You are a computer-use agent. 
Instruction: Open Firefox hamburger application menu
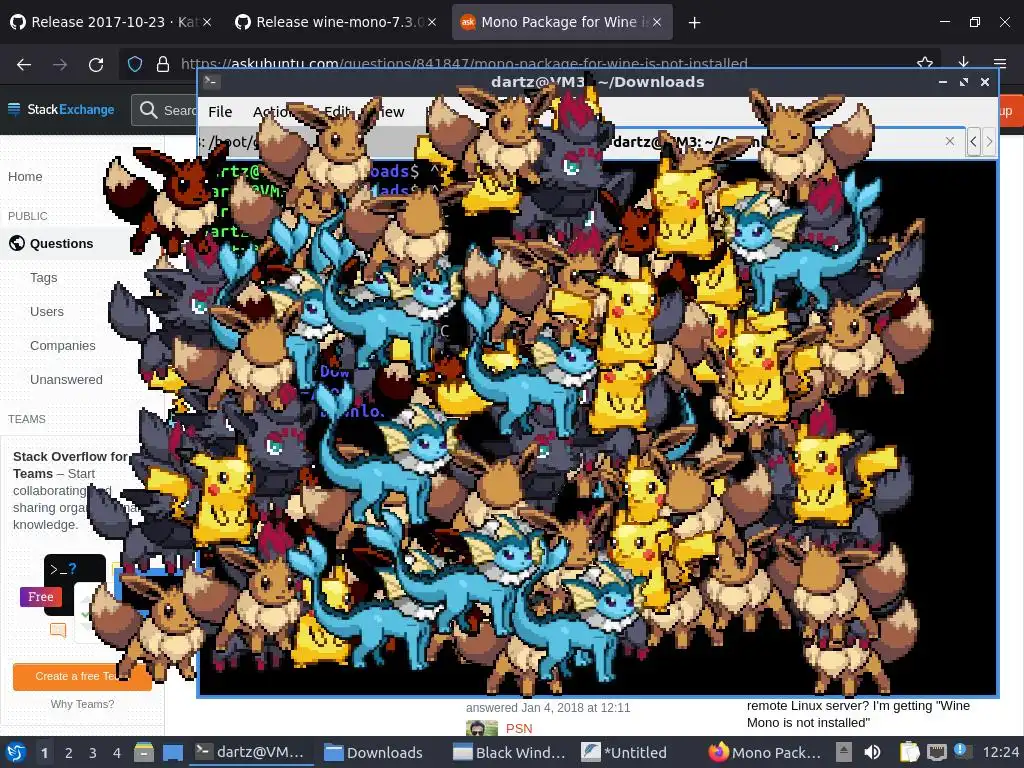[1000, 63]
